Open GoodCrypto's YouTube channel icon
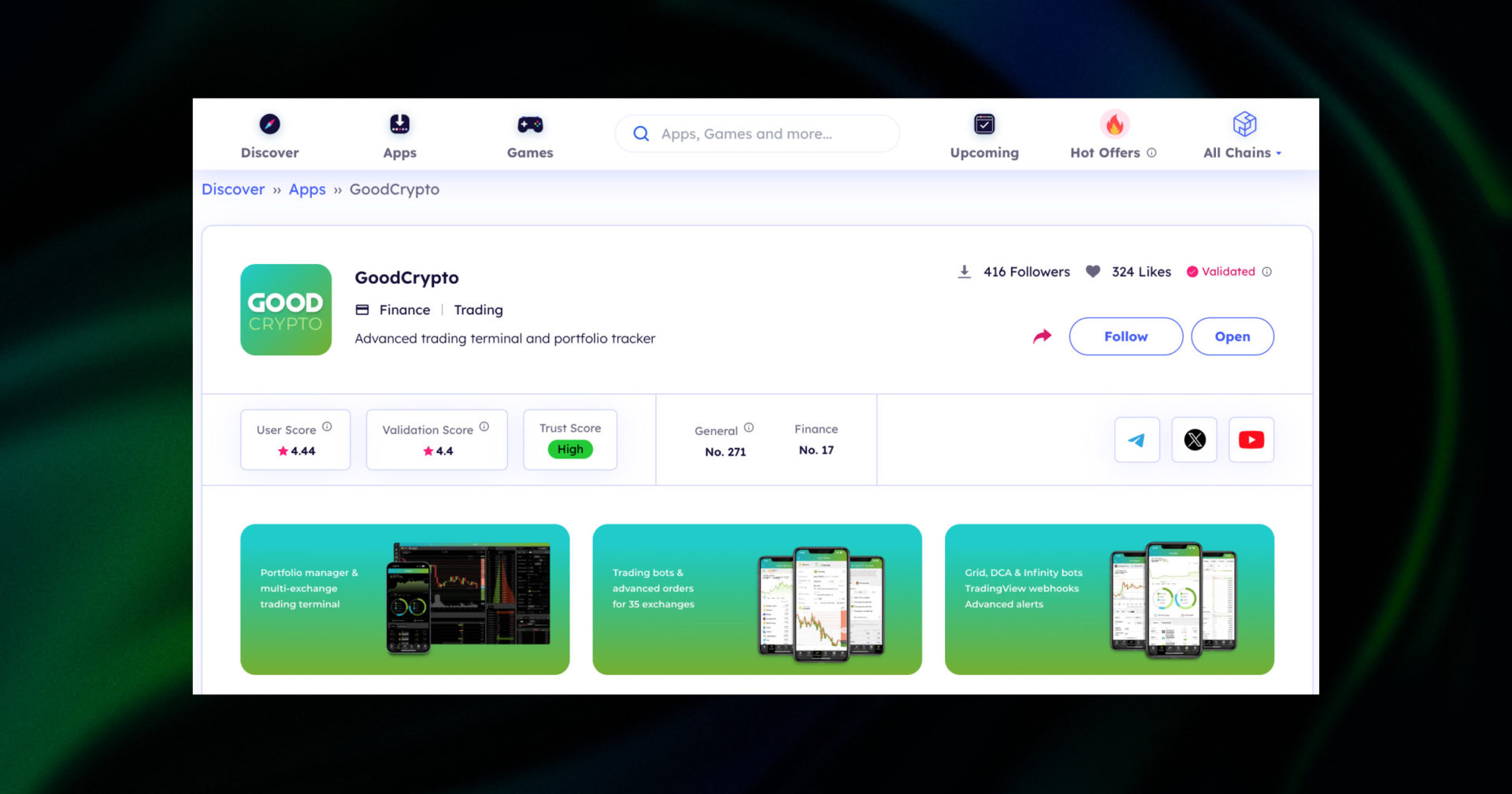Screen dimensions: 1512x794 (1251, 440)
